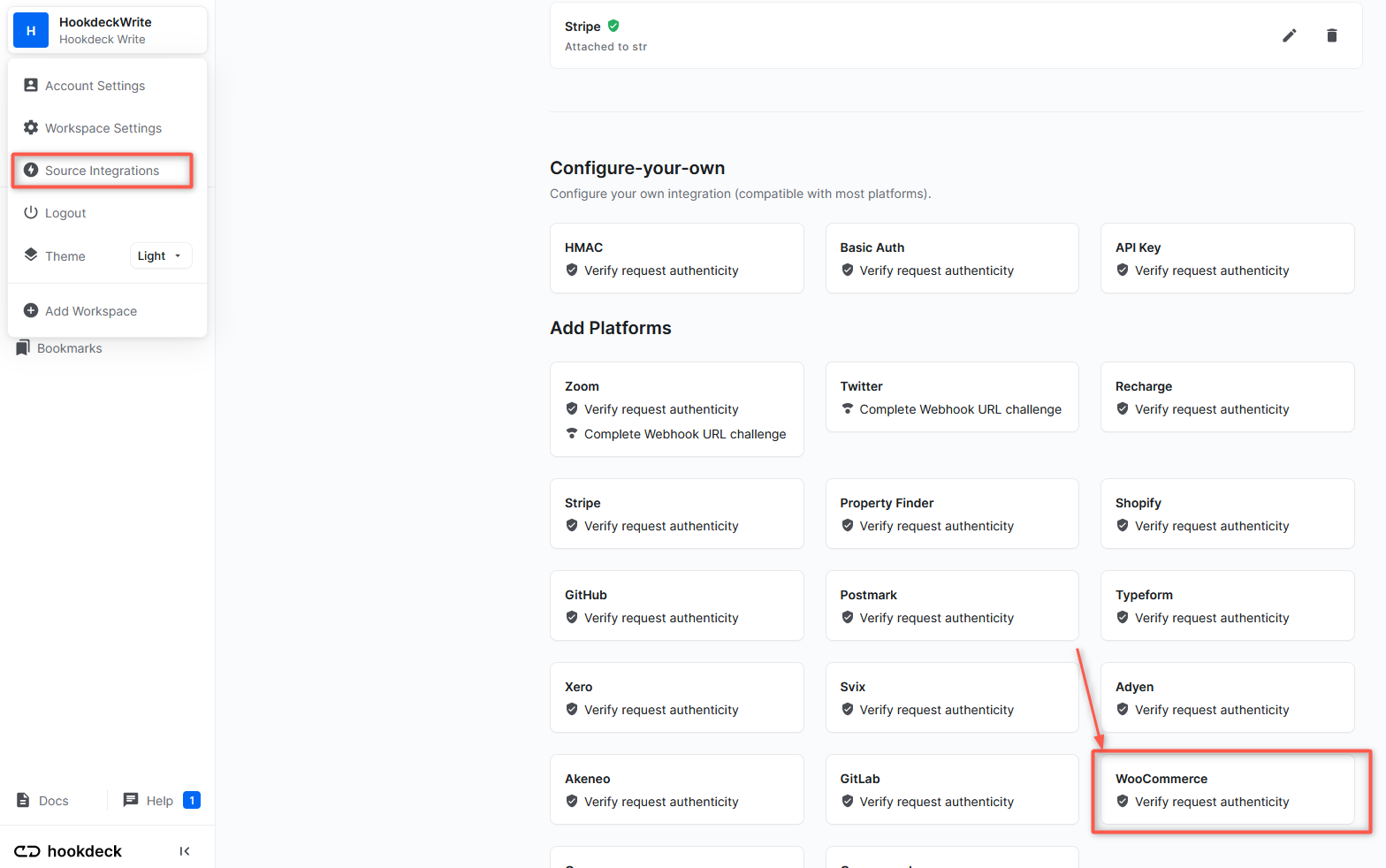Click the Bookmarks icon in sidebar

[x=23, y=347]
